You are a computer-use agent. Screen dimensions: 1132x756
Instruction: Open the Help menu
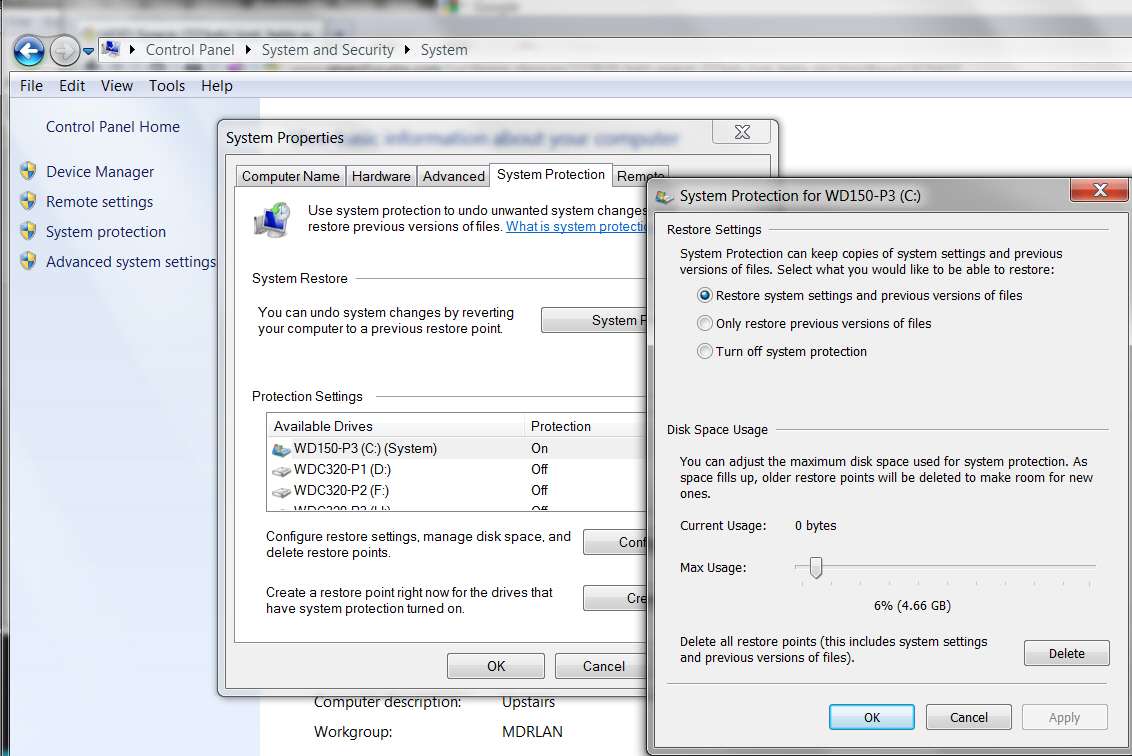click(217, 86)
